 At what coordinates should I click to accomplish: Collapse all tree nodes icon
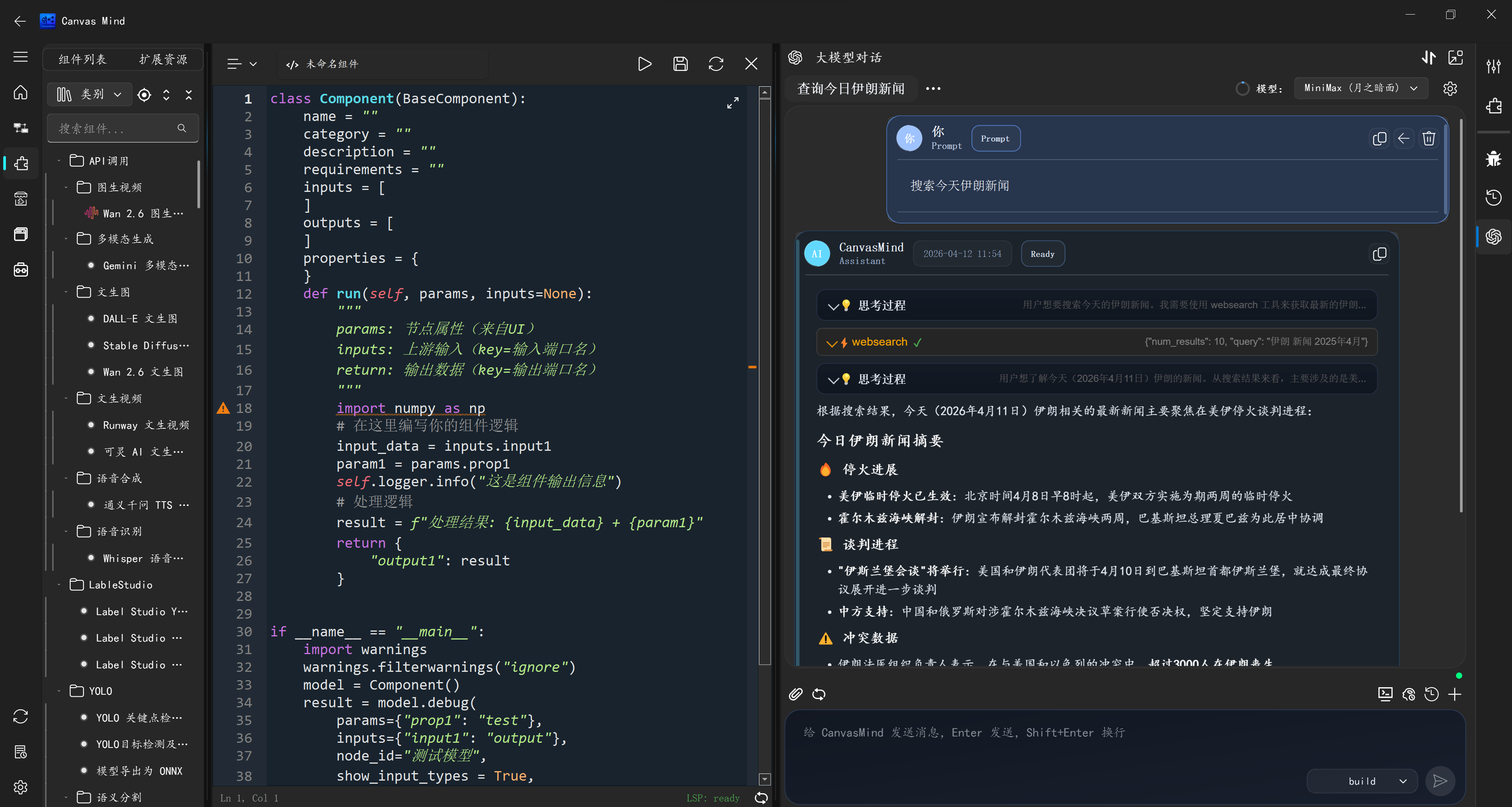click(188, 95)
